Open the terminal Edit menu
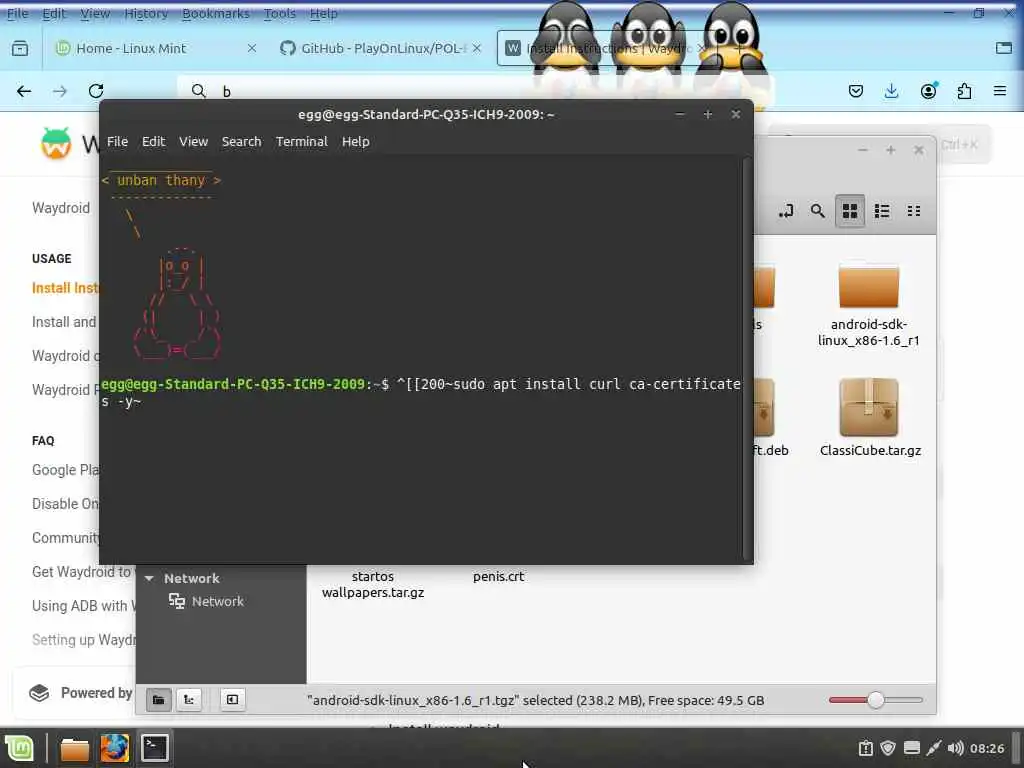The height and width of the screenshot is (768, 1024). point(153,142)
